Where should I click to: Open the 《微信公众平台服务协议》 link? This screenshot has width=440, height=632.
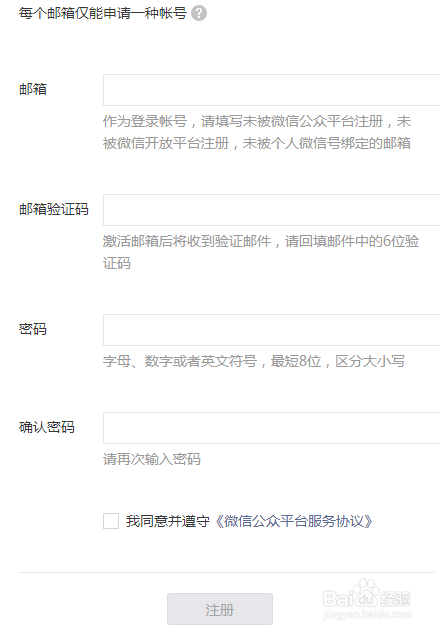294,521
